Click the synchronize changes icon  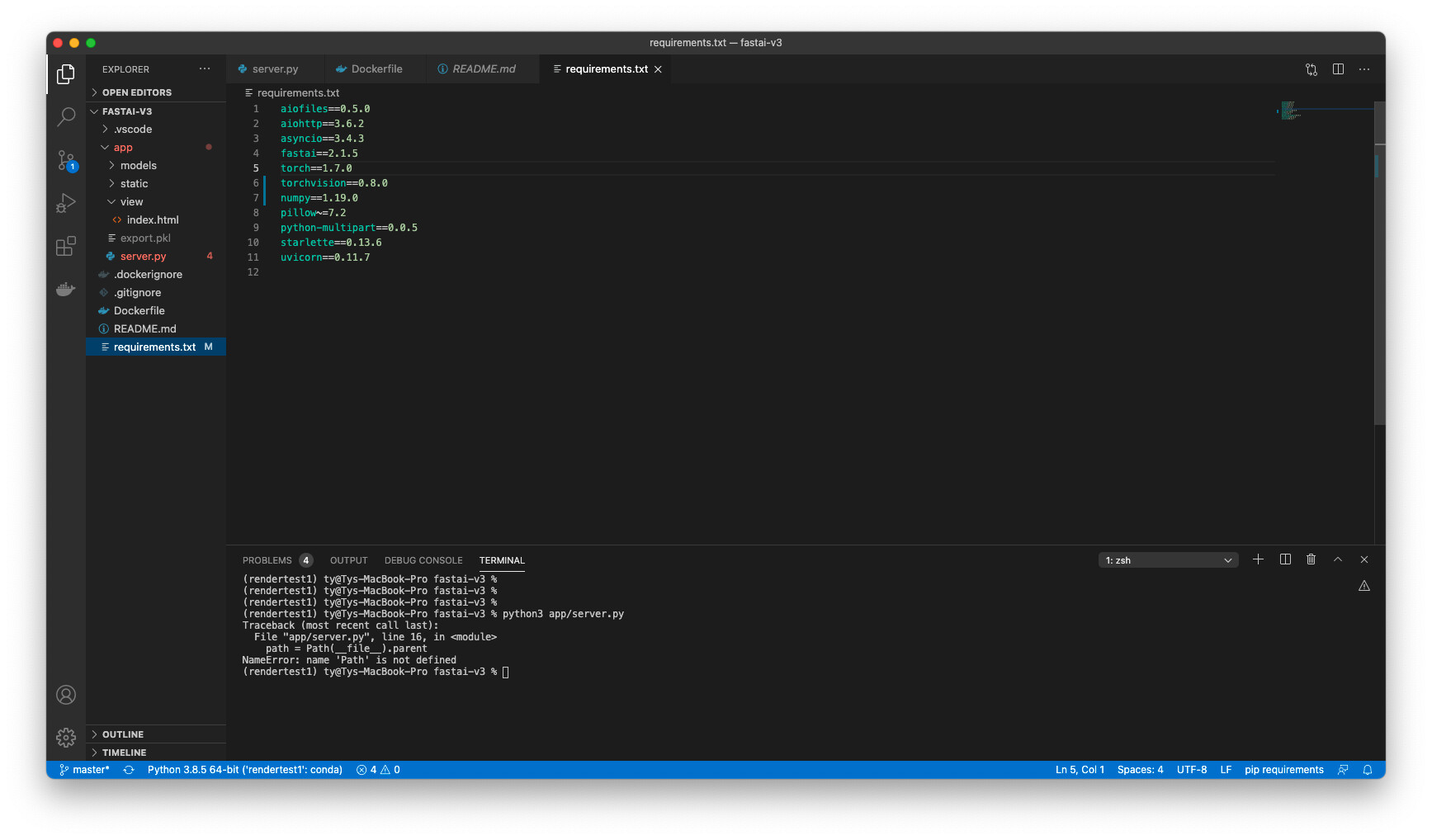(x=129, y=770)
